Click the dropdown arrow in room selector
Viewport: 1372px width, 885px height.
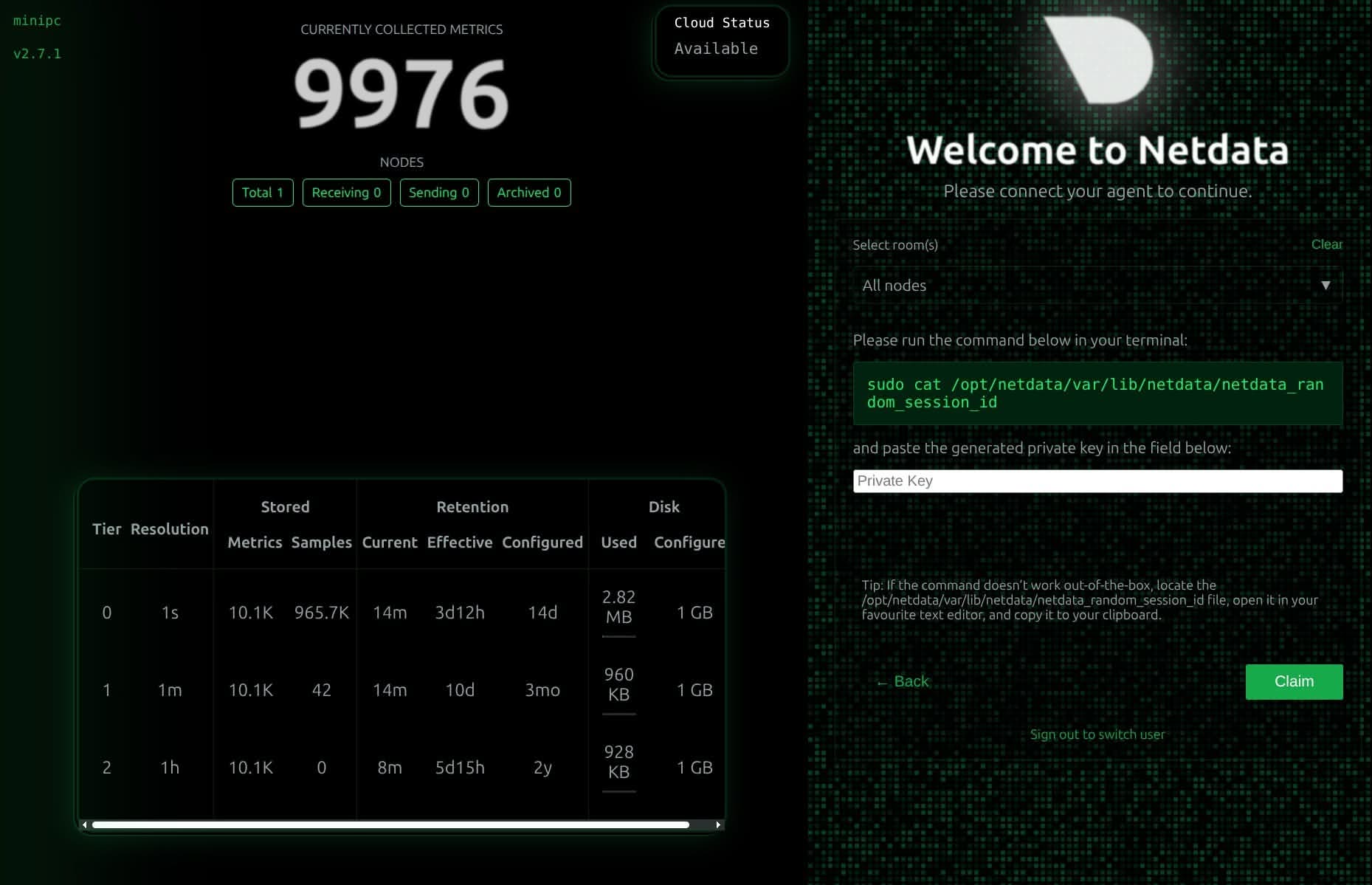pos(1325,286)
